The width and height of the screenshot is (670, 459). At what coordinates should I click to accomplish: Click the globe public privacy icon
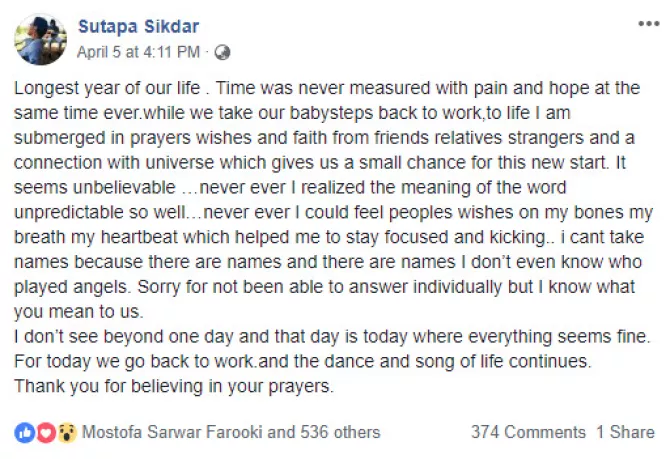(222, 50)
